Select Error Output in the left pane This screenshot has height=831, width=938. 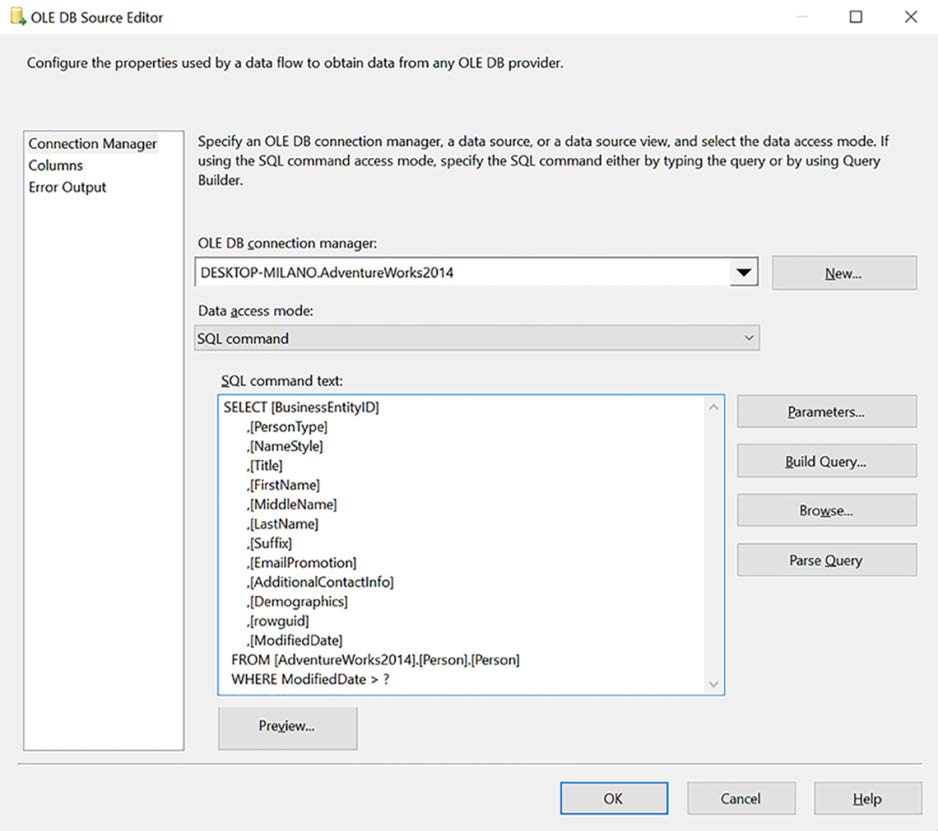(x=67, y=187)
